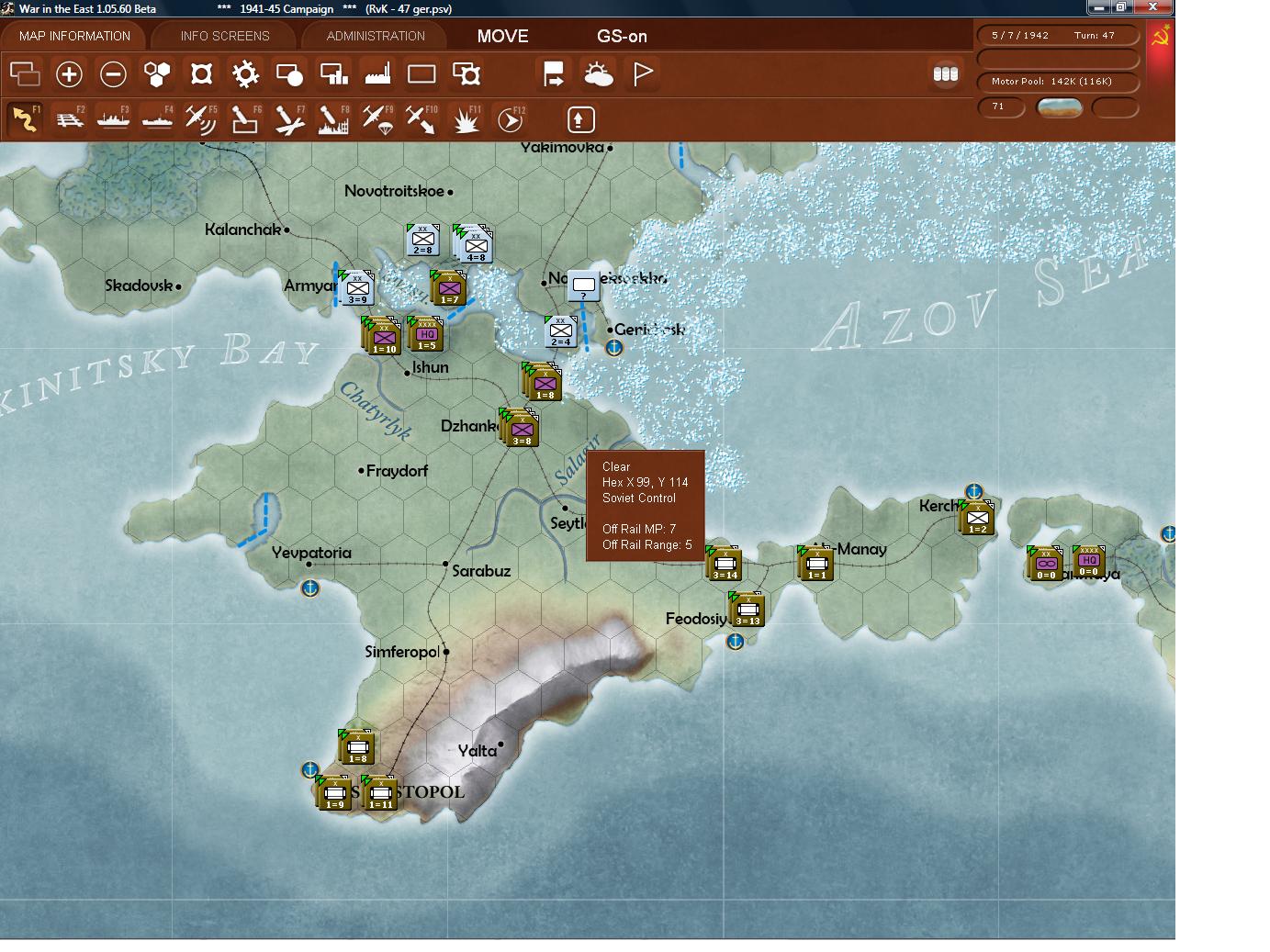Click the MOVE mode label
Screen dimensions: 1270x952
(x=502, y=36)
